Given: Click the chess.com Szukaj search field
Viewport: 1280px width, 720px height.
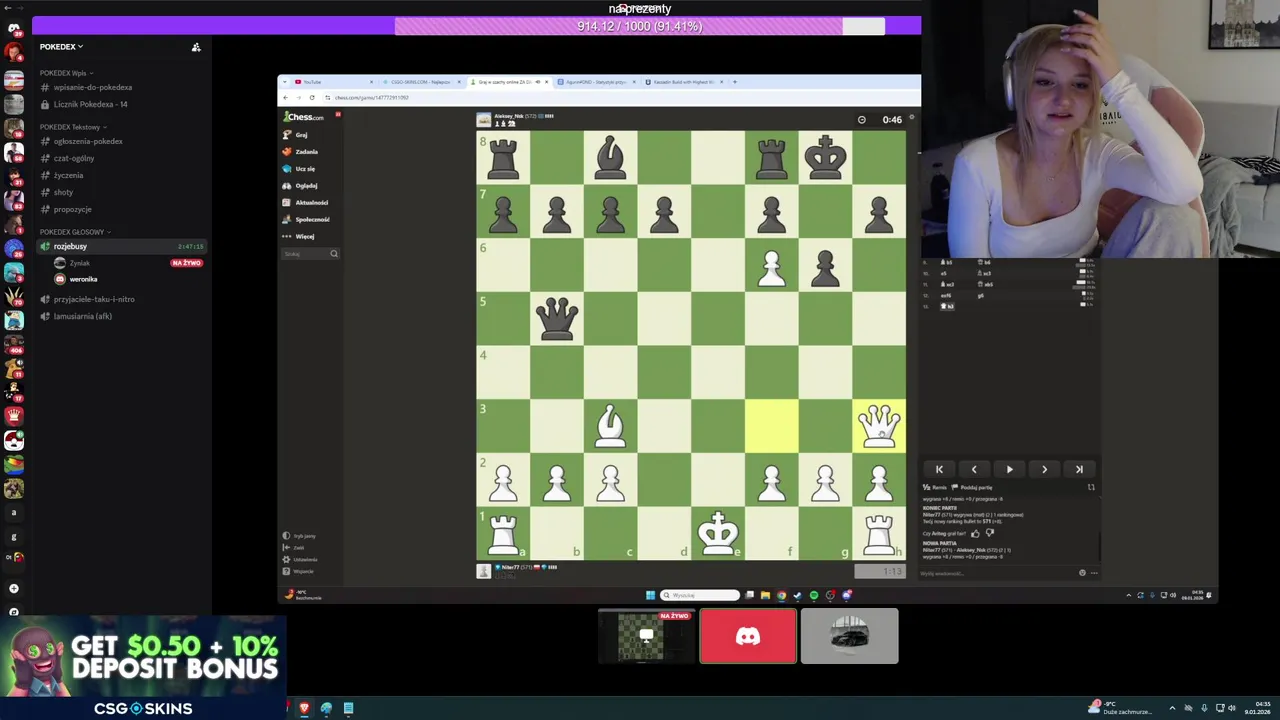Looking at the screenshot, I should [310, 254].
